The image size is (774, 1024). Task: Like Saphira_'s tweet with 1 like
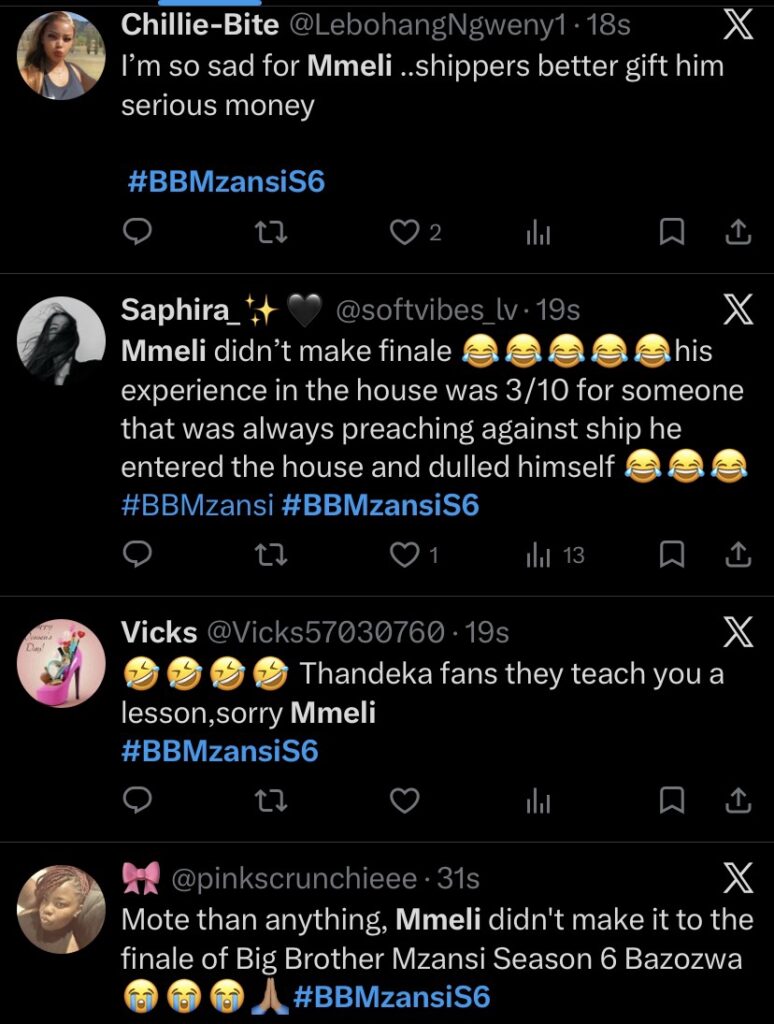404,555
